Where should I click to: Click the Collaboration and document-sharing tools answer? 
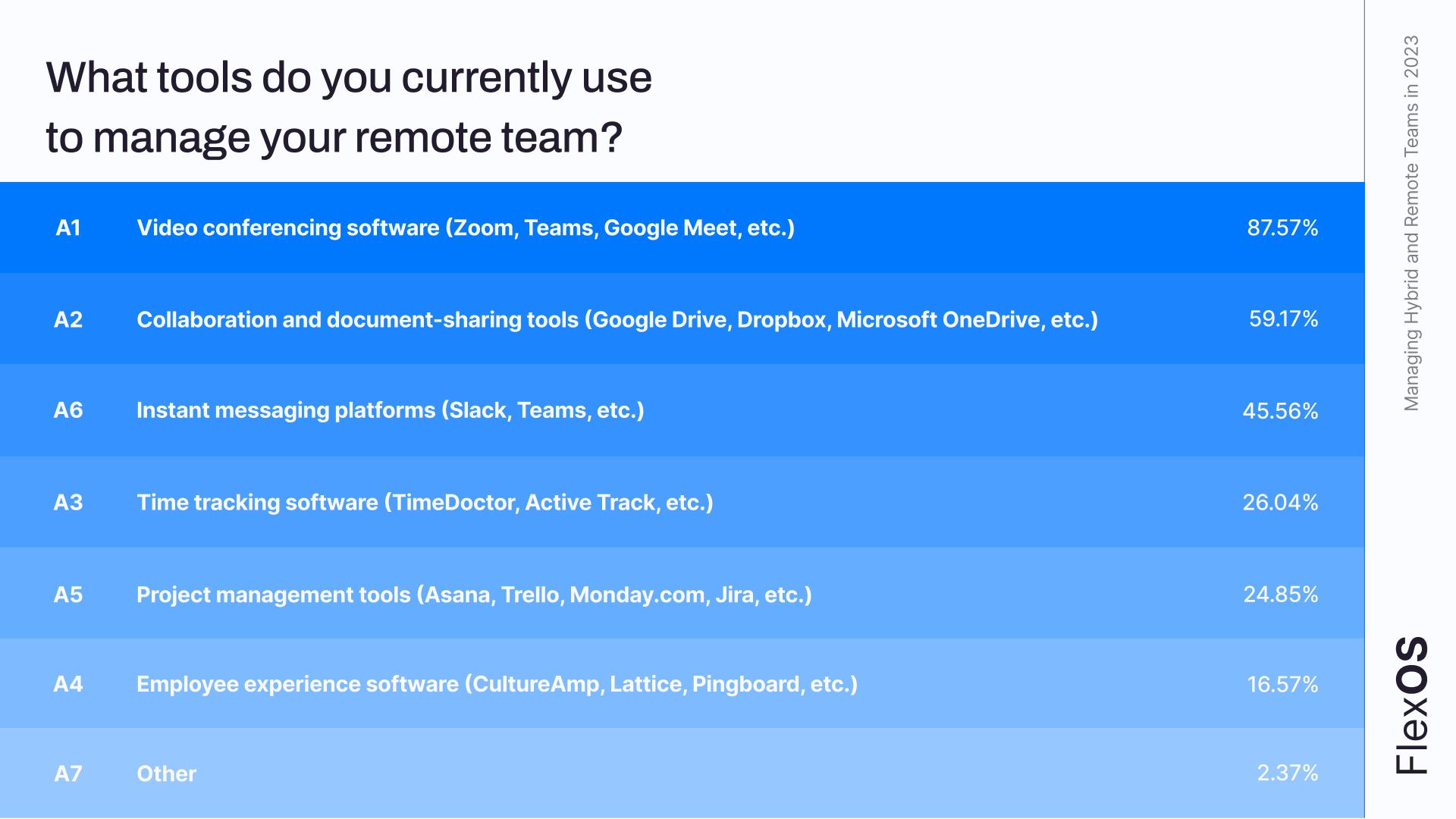tap(617, 319)
